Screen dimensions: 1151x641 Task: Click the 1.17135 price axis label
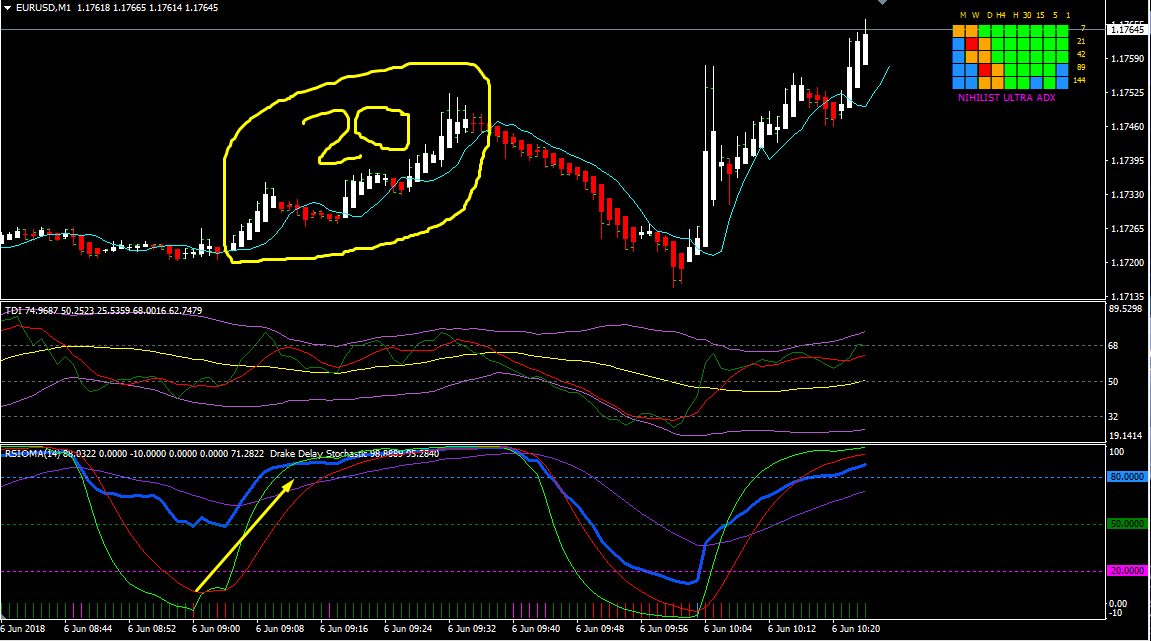pos(1128,297)
